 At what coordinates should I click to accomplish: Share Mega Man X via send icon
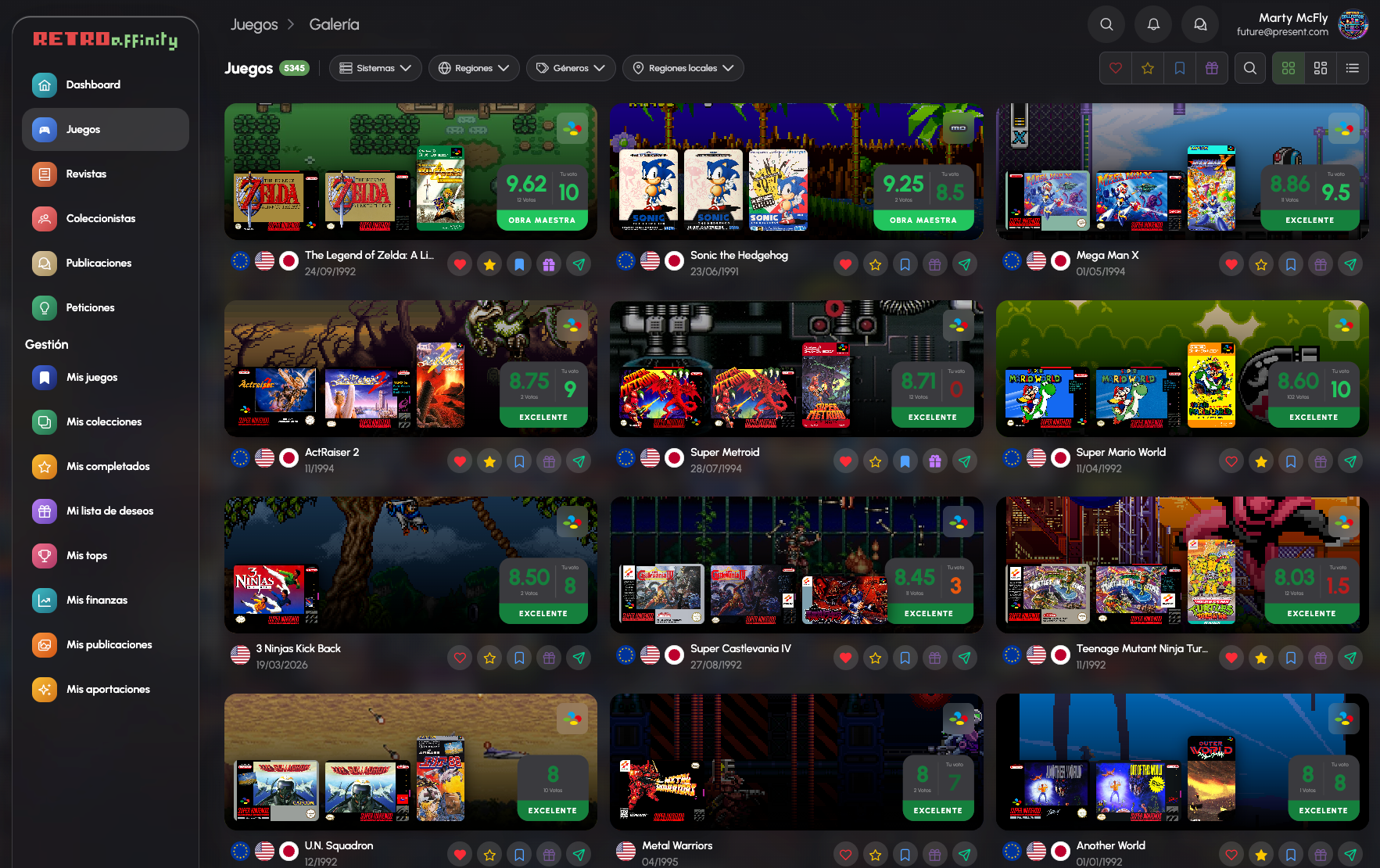(1350, 264)
